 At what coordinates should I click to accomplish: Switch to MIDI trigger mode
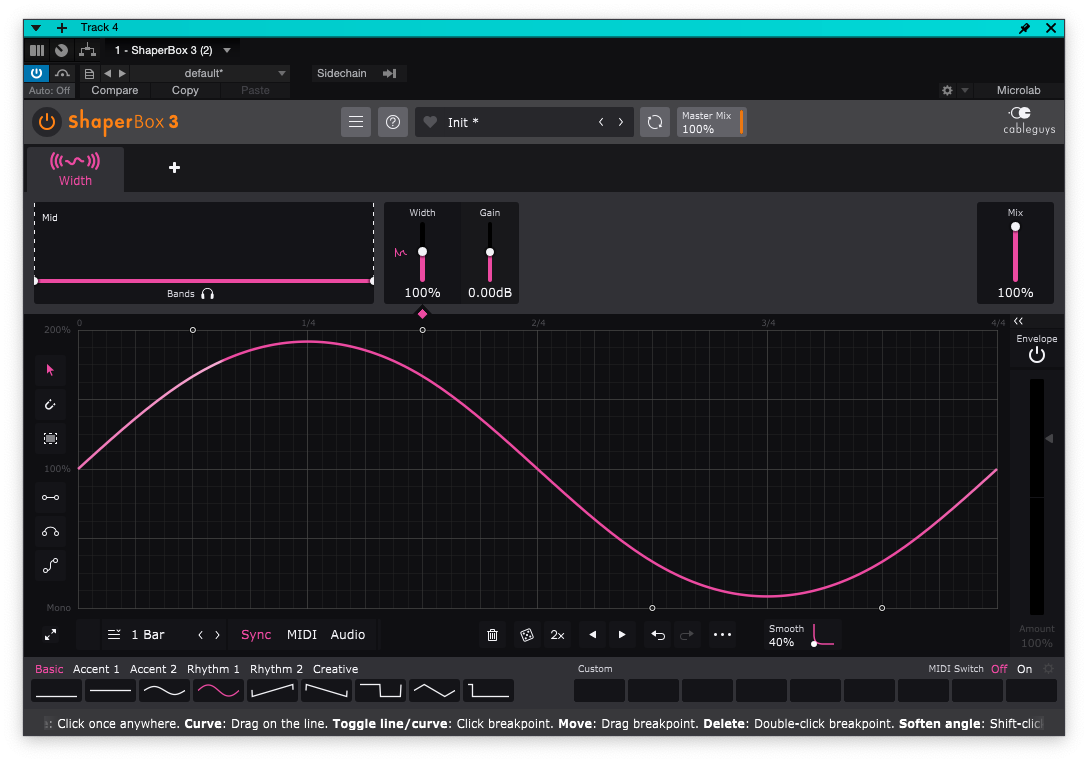tap(302, 635)
